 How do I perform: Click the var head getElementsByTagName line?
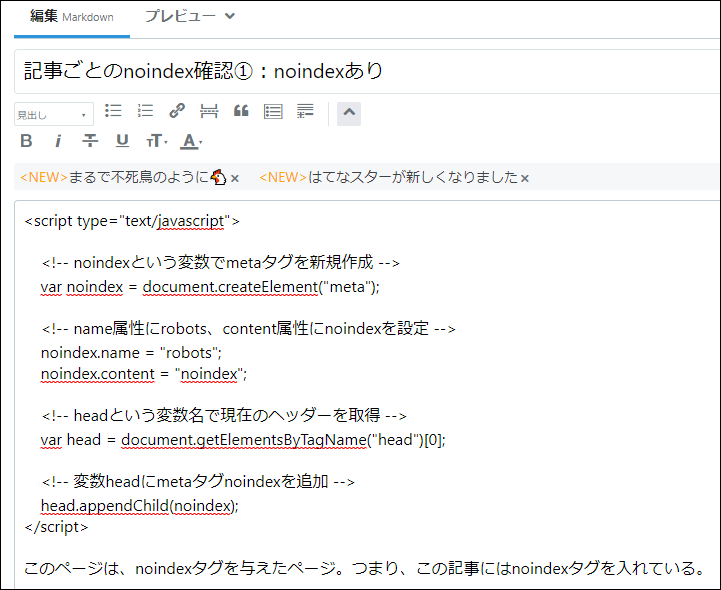(243, 440)
